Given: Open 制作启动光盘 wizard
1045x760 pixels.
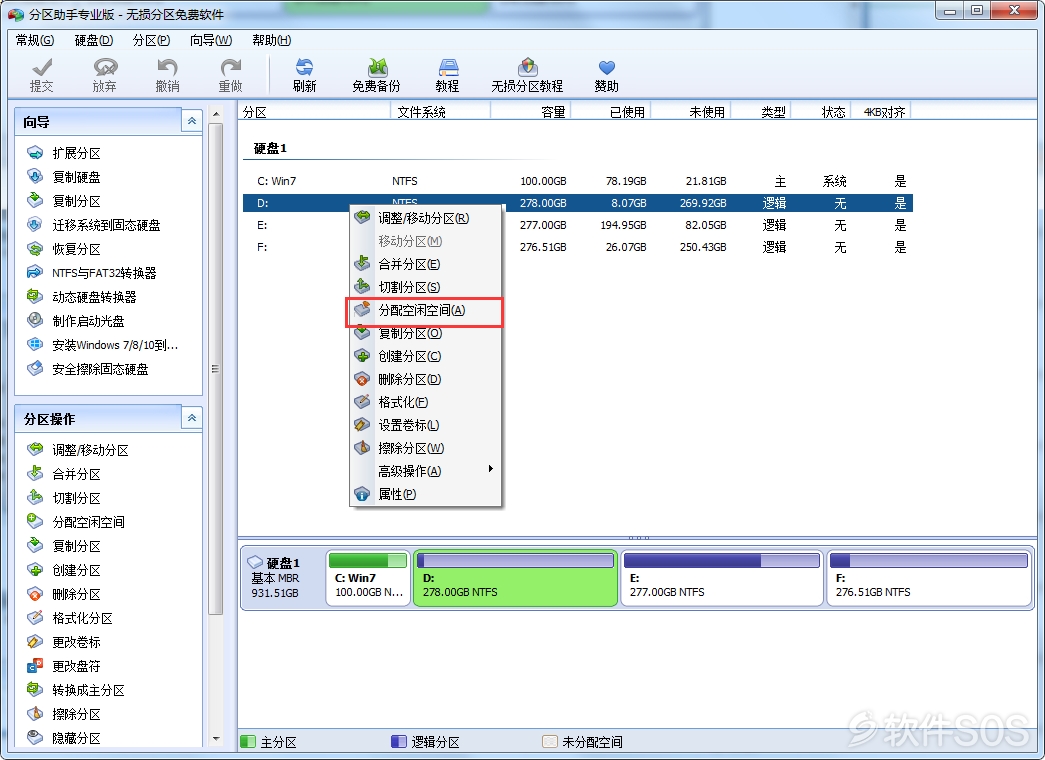Looking at the screenshot, I should click(75, 321).
